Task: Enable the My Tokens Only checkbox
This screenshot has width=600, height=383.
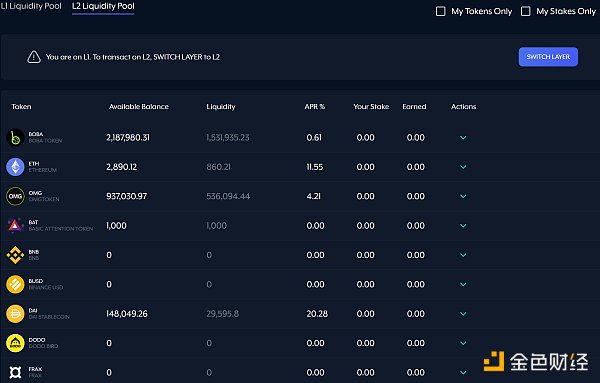Action: click(440, 11)
